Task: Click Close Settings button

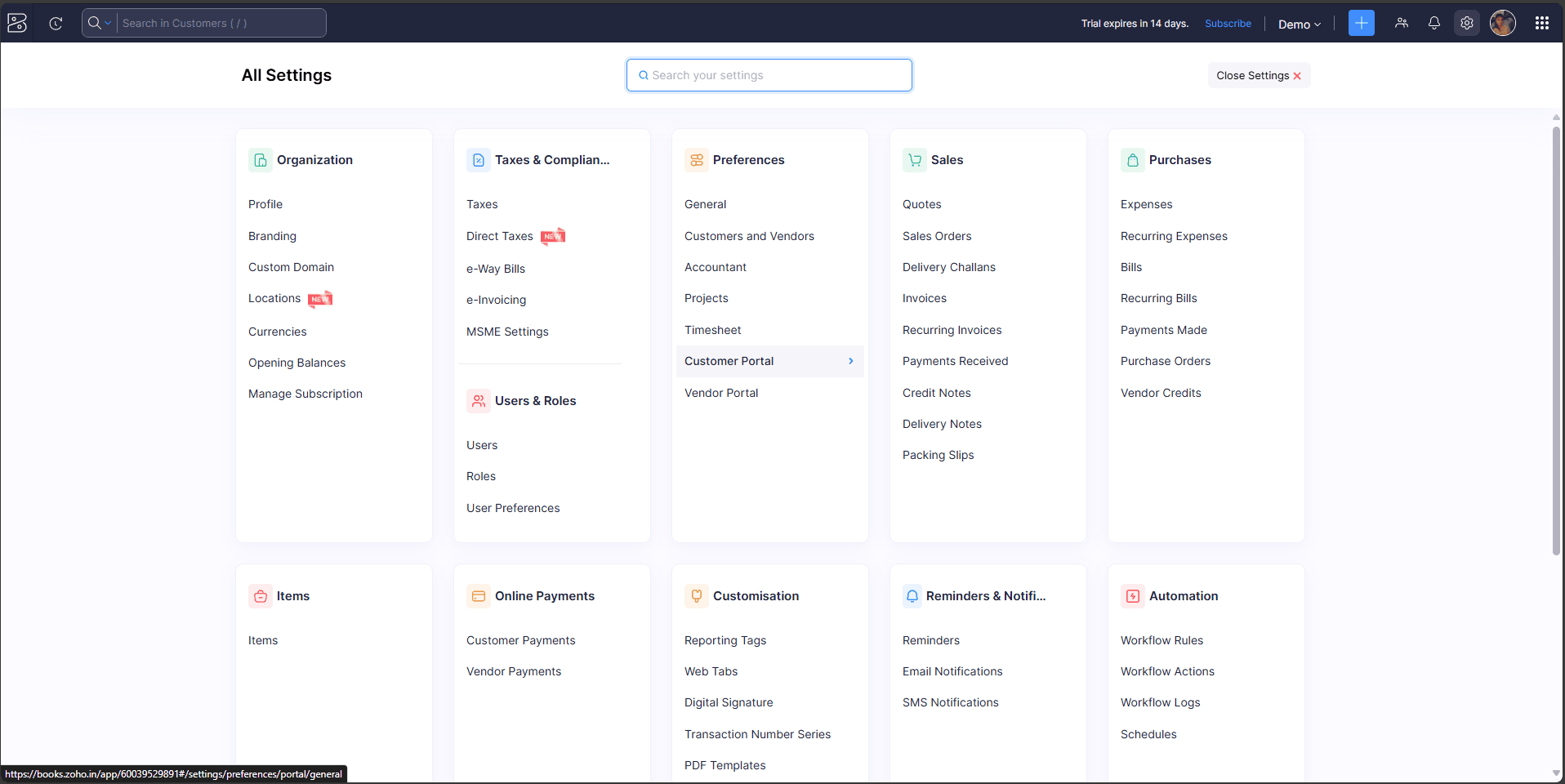Action: pyautogui.click(x=1259, y=75)
